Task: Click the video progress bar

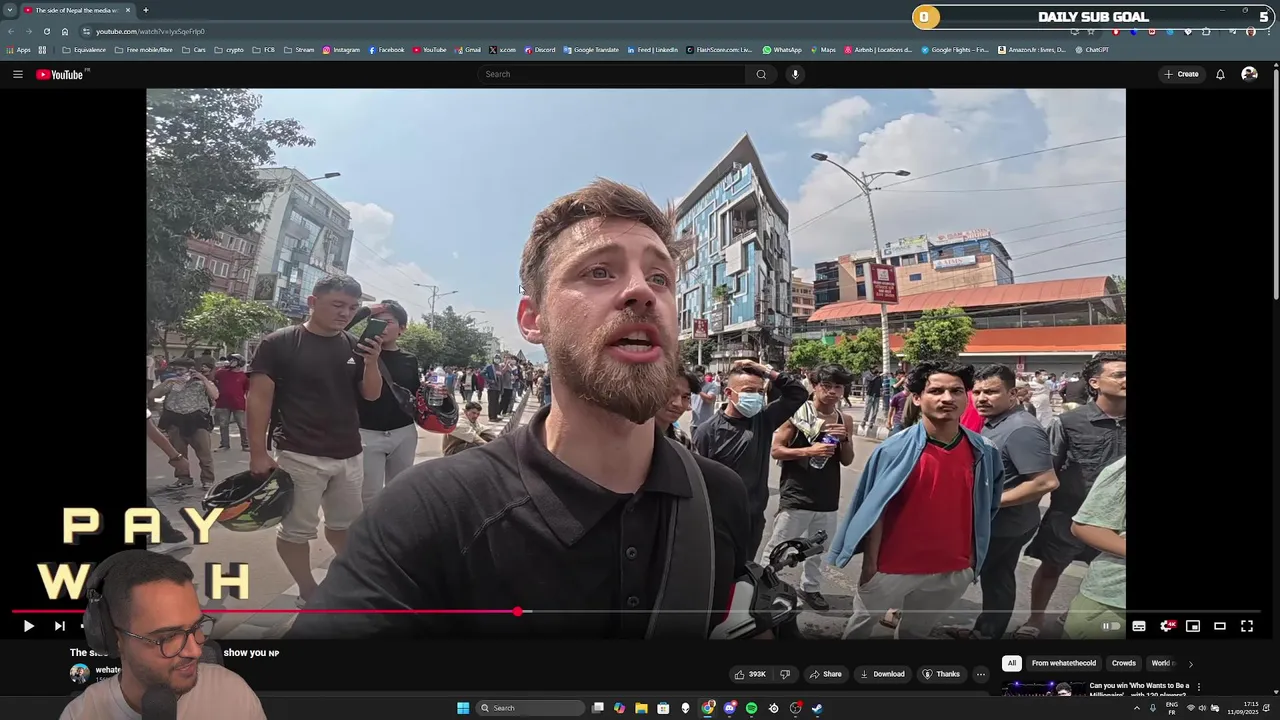Action: tap(636, 611)
